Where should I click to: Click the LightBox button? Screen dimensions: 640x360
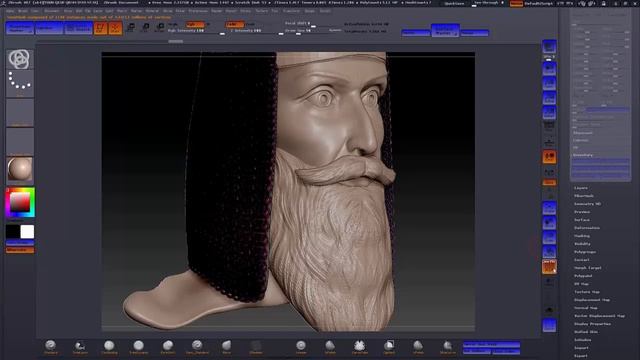[x=49, y=28]
